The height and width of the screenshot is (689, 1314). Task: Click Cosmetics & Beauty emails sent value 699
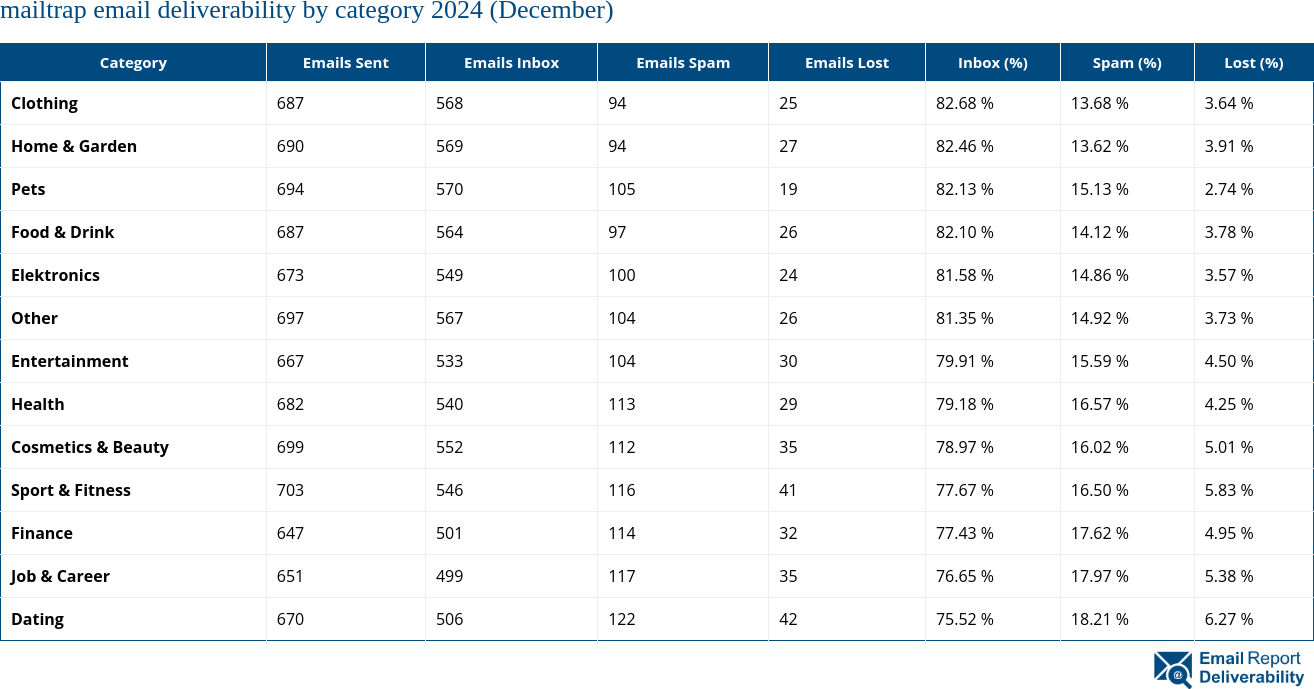click(290, 447)
